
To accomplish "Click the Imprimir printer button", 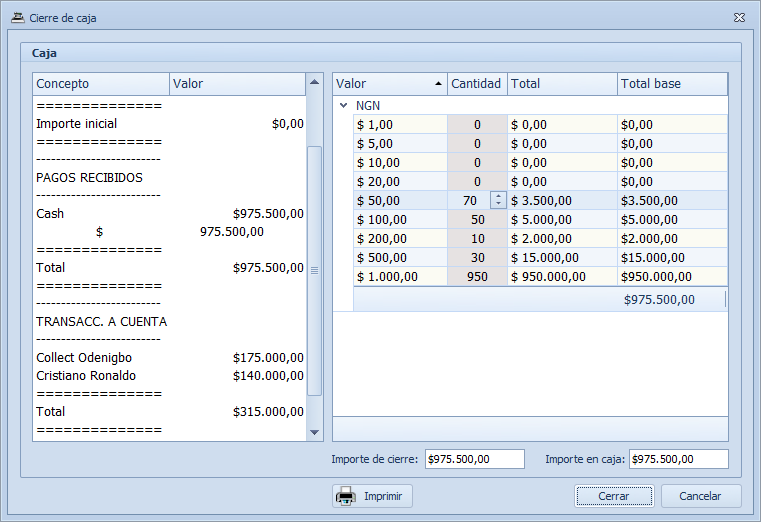I will (x=372, y=496).
